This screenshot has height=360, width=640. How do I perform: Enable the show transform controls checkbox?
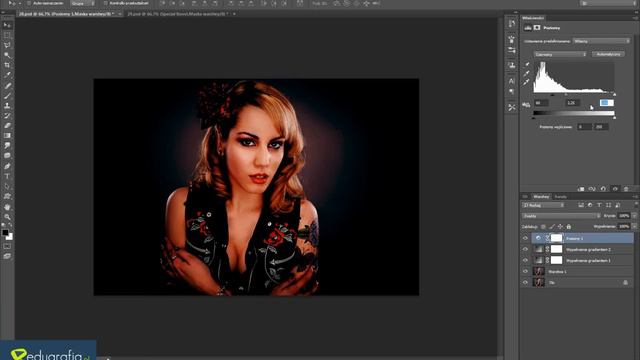[105, 3]
